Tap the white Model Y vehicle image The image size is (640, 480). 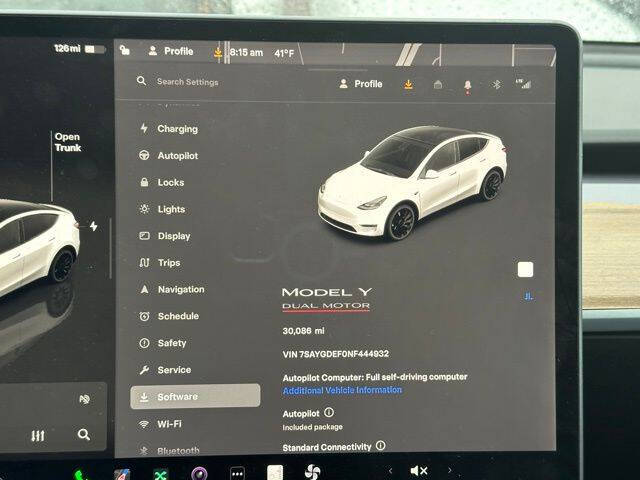tap(412, 183)
